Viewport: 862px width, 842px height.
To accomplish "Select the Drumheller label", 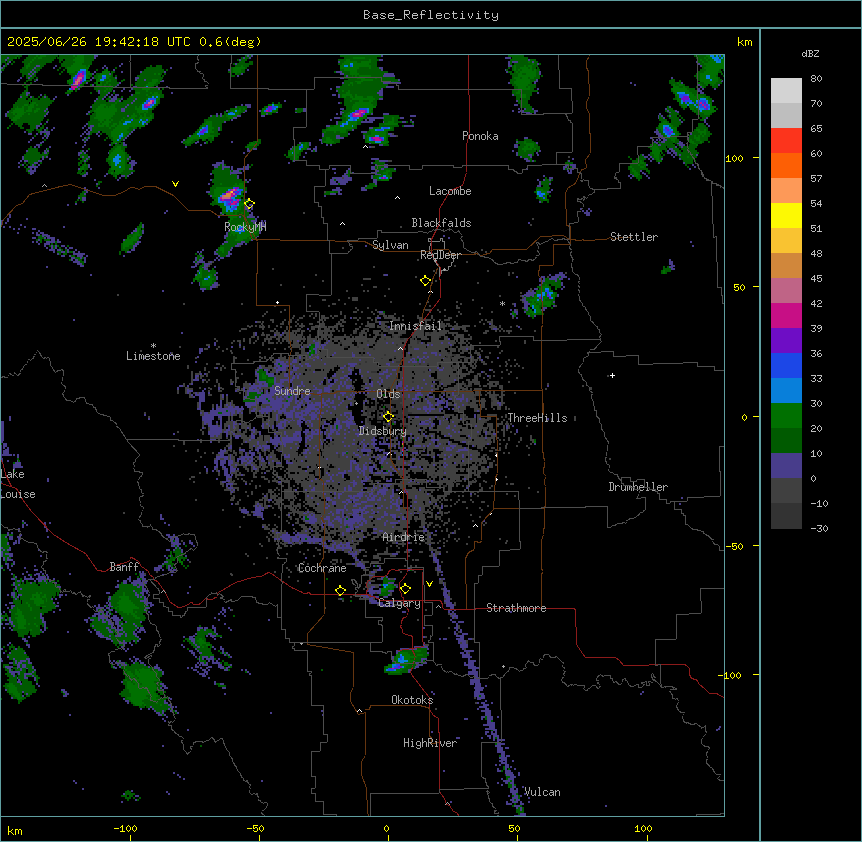I will pyautogui.click(x=638, y=487).
